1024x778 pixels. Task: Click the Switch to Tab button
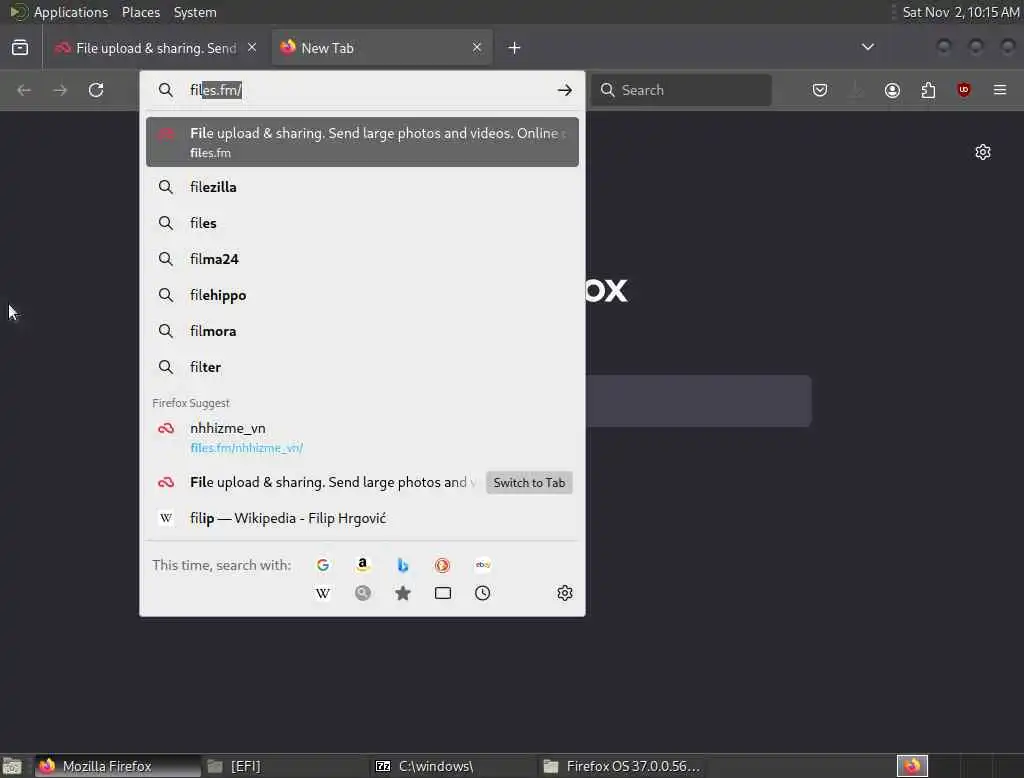(529, 483)
